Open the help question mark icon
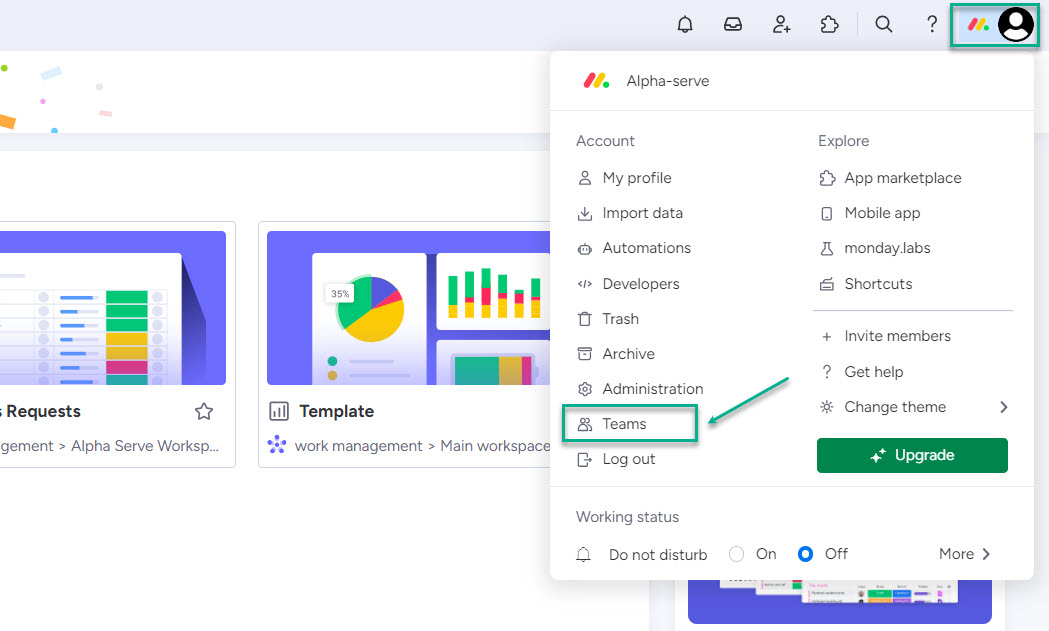Screen dimensions: 1049x631 click(932, 25)
